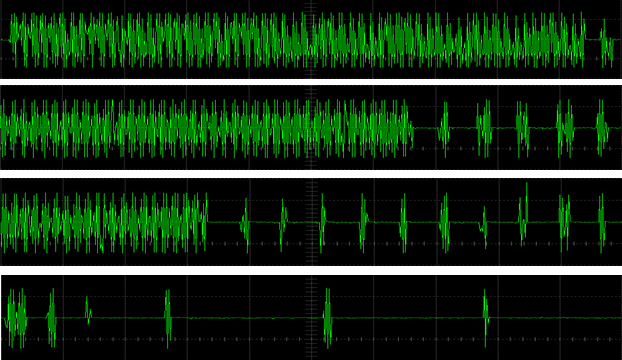Select the bottom trace pulse at center gridline
This screenshot has height=360, width=622.
pos(327,318)
